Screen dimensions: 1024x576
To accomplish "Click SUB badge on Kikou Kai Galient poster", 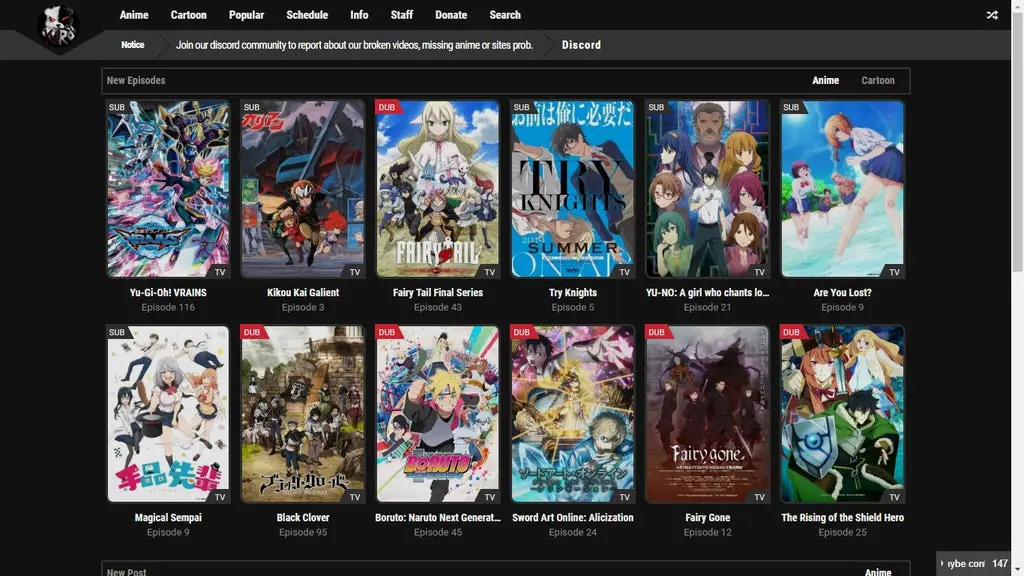I will tap(251, 107).
